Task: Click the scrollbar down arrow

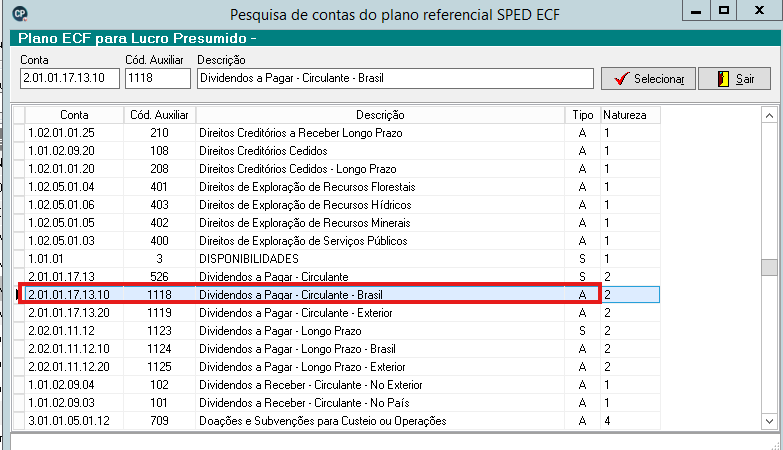Action: tap(769, 421)
